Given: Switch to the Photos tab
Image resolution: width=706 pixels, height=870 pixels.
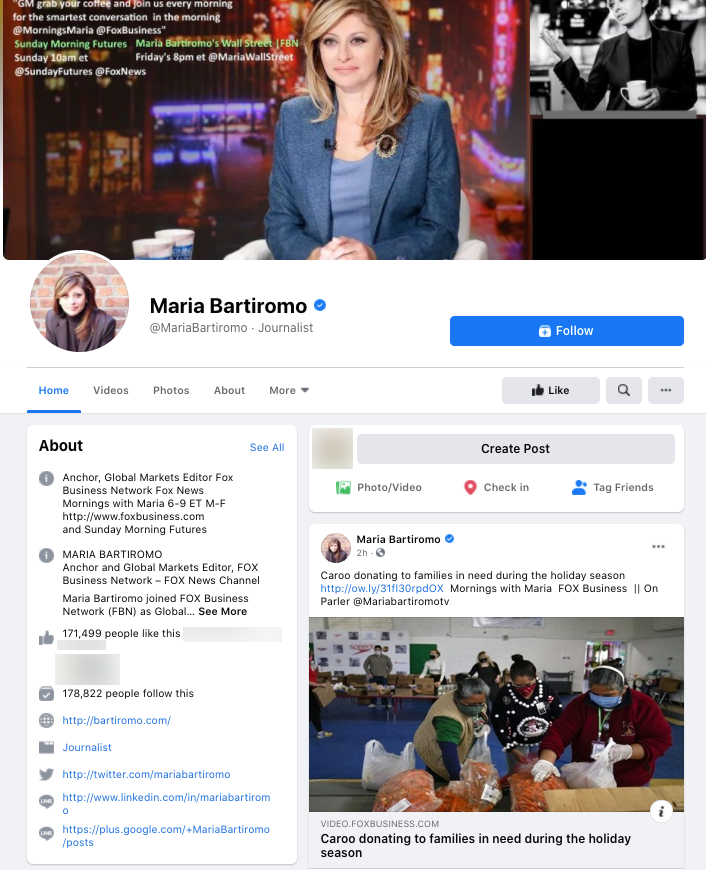Looking at the screenshot, I should click(x=171, y=390).
